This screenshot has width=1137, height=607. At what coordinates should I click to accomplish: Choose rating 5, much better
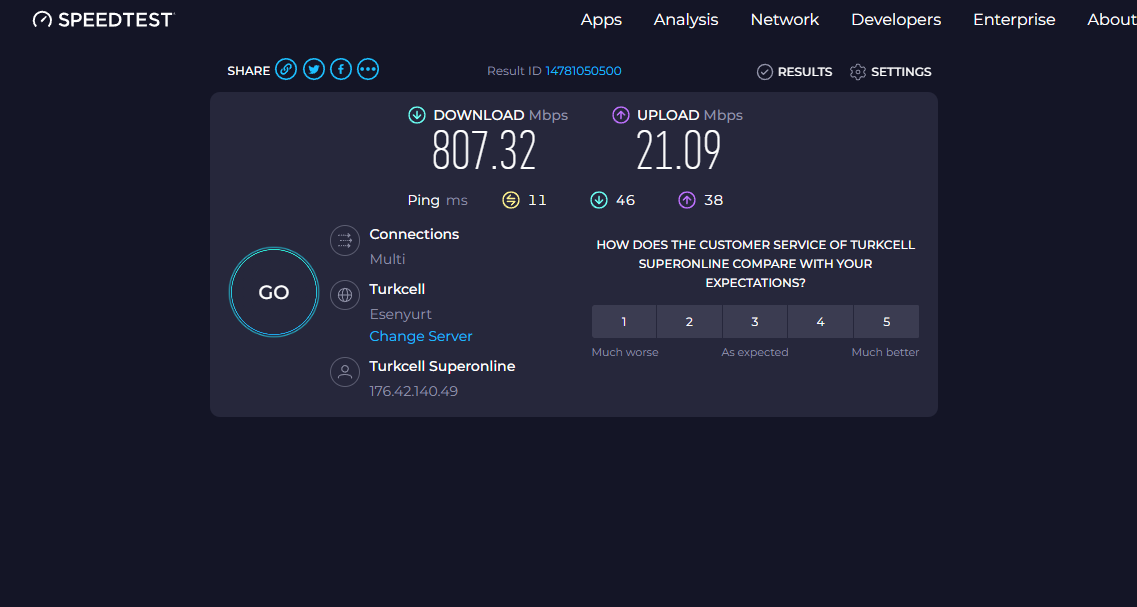(x=886, y=322)
